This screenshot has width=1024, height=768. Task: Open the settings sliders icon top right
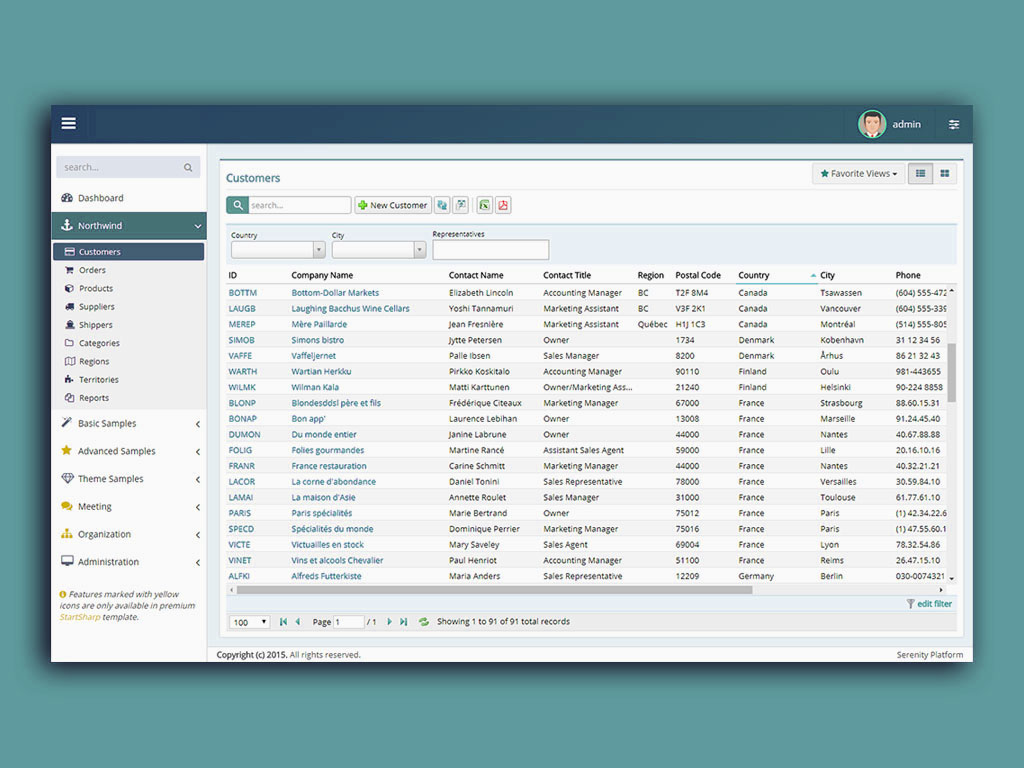tap(954, 124)
